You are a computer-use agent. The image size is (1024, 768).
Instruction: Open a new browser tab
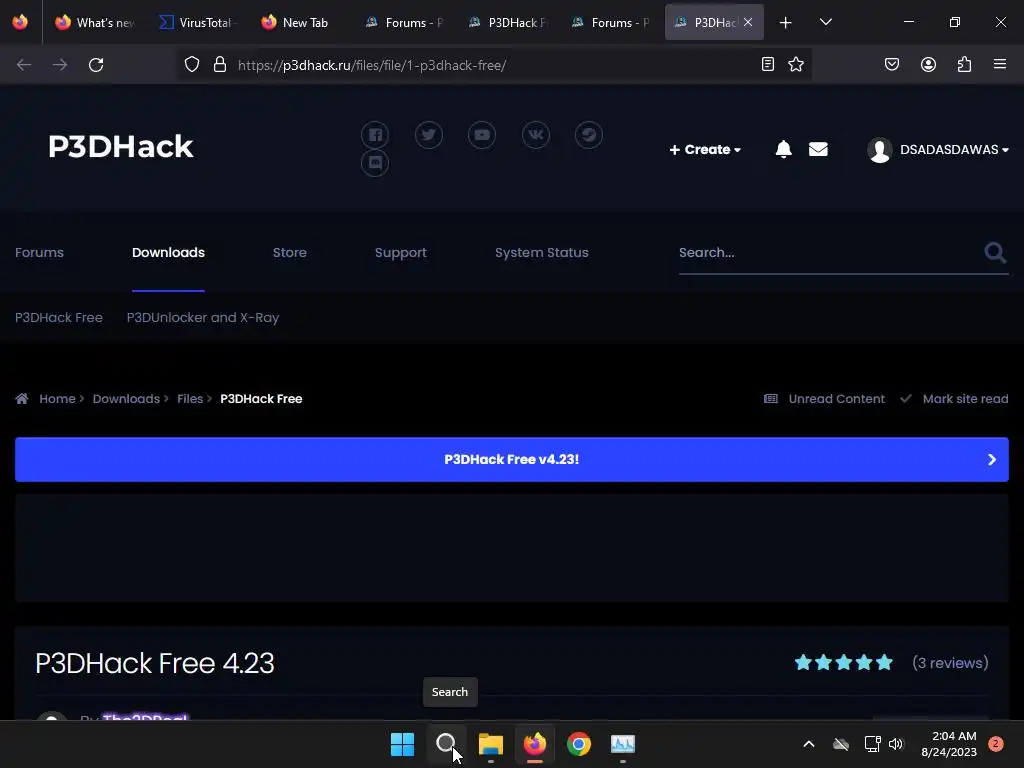pyautogui.click(x=786, y=23)
